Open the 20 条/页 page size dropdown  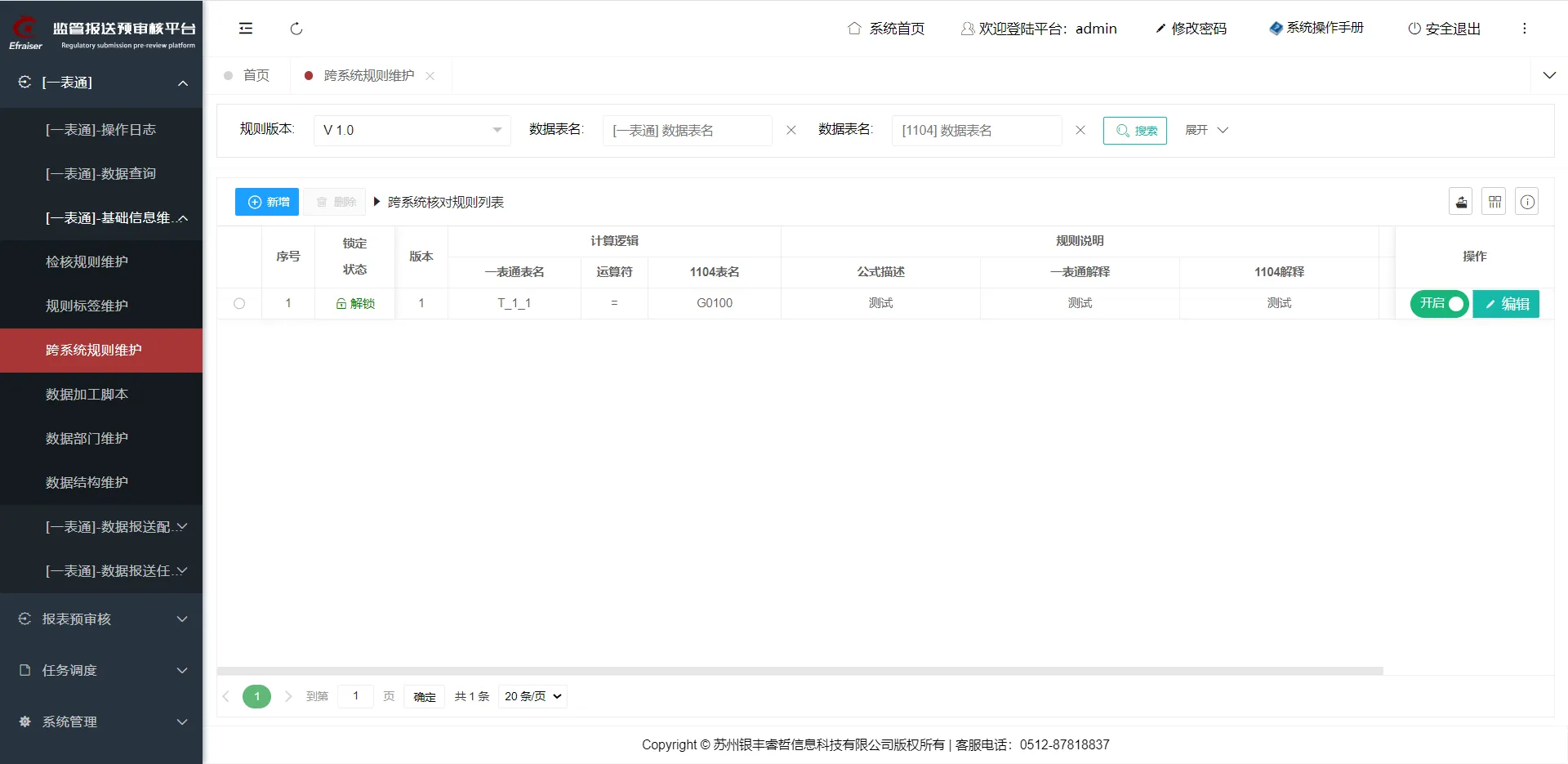tap(532, 696)
